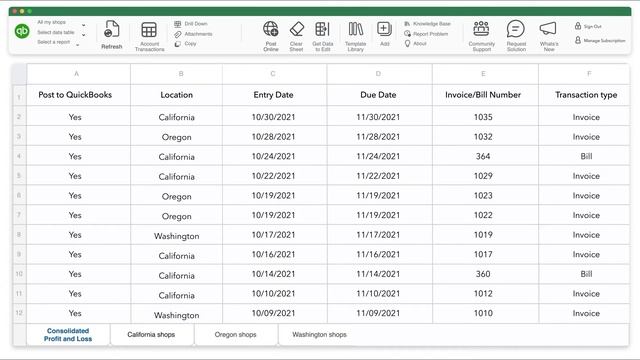This screenshot has height=360, width=640.
Task: Click invoice number 1012 cell
Action: point(485,293)
